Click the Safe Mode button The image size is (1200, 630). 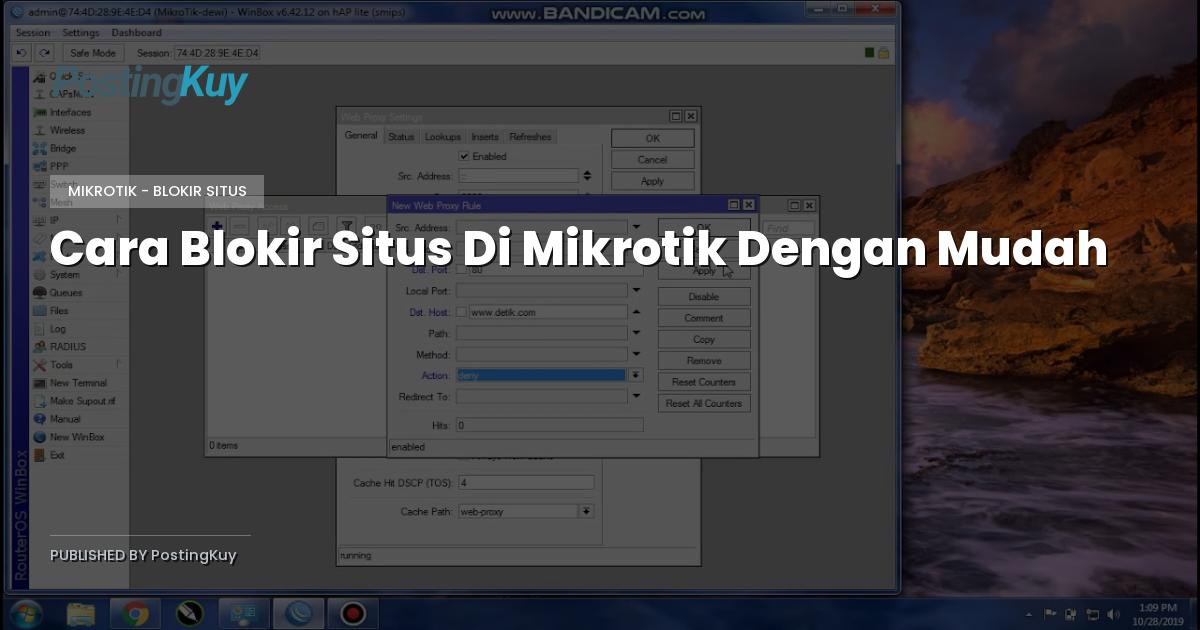tap(91, 52)
